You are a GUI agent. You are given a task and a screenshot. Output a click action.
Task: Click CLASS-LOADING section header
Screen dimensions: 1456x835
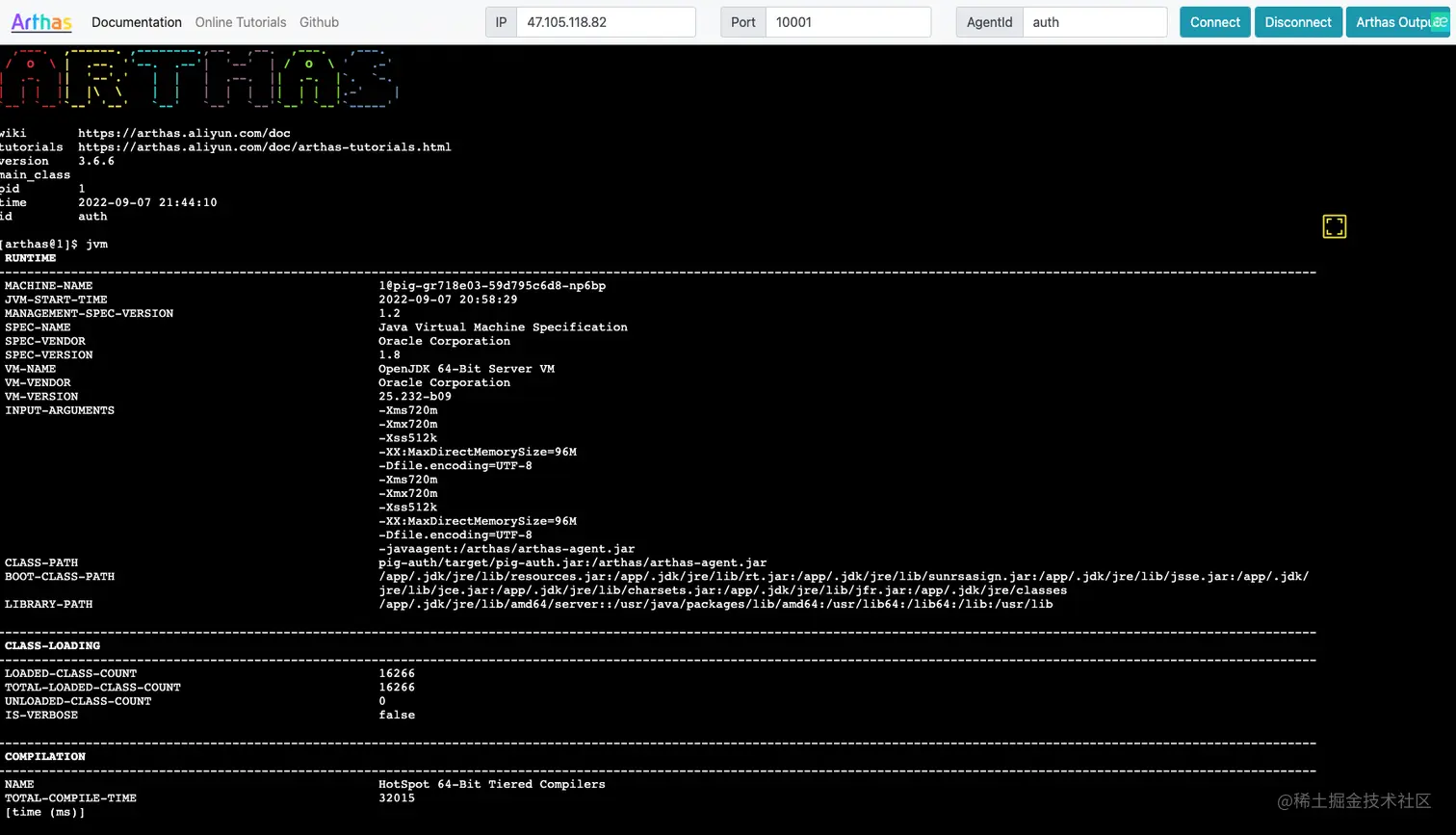click(52, 645)
